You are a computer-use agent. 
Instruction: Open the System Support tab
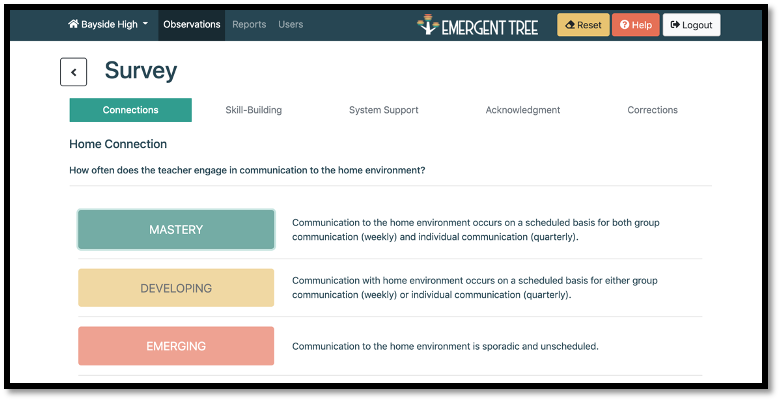point(383,110)
